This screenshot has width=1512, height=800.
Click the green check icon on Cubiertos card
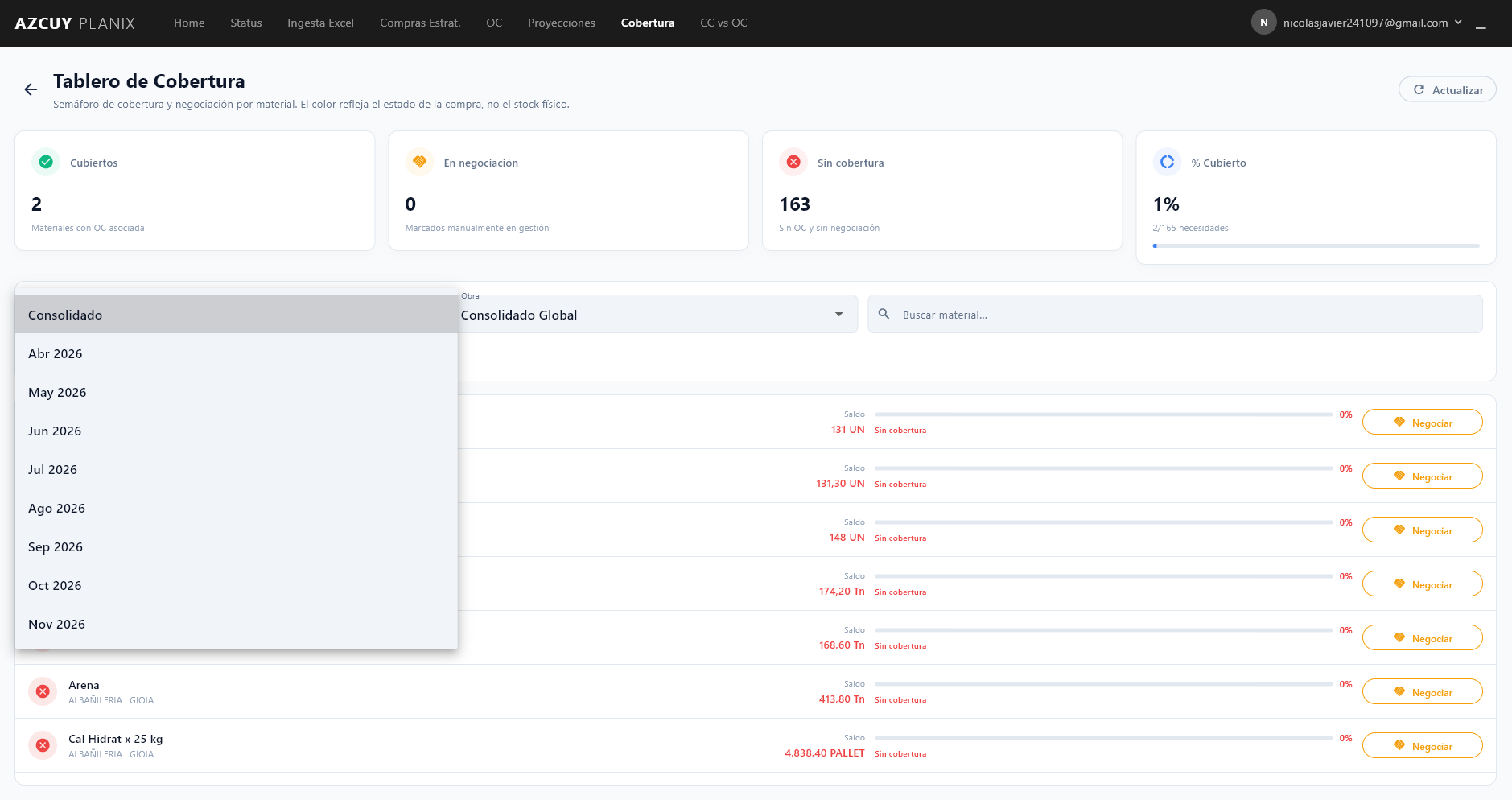coord(46,162)
